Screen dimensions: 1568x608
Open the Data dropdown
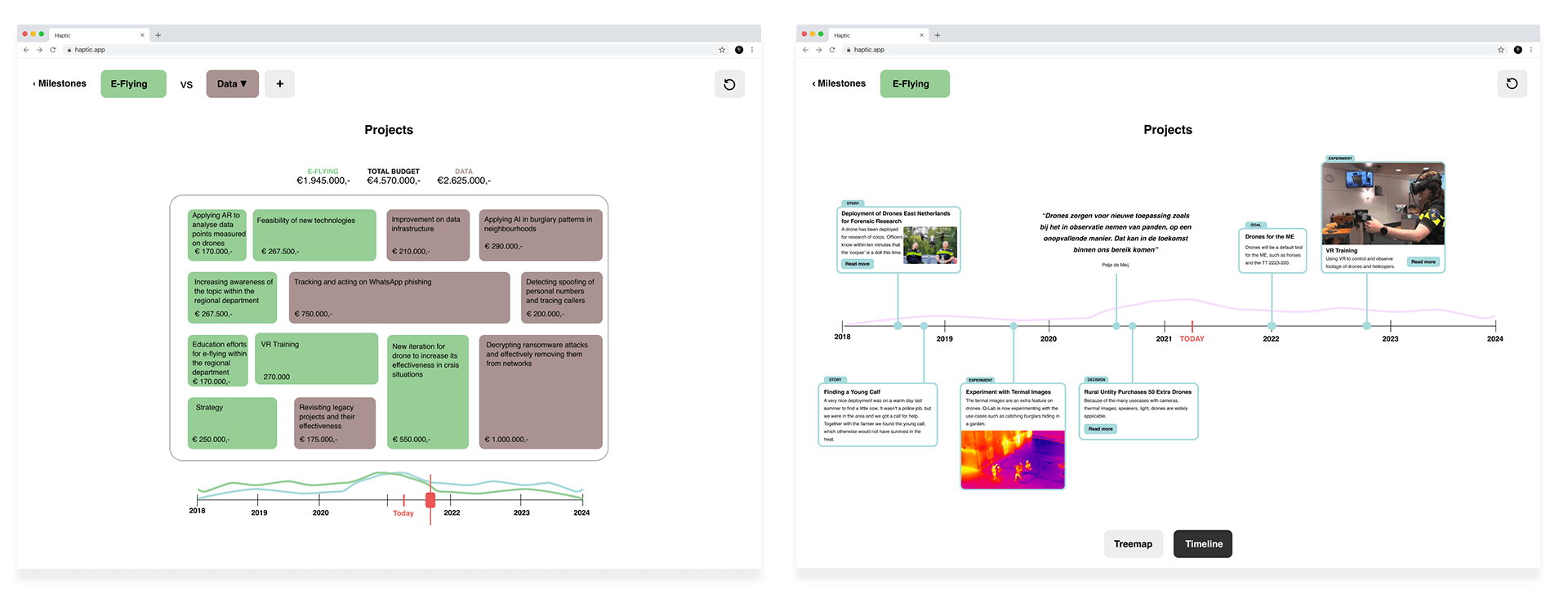(232, 83)
